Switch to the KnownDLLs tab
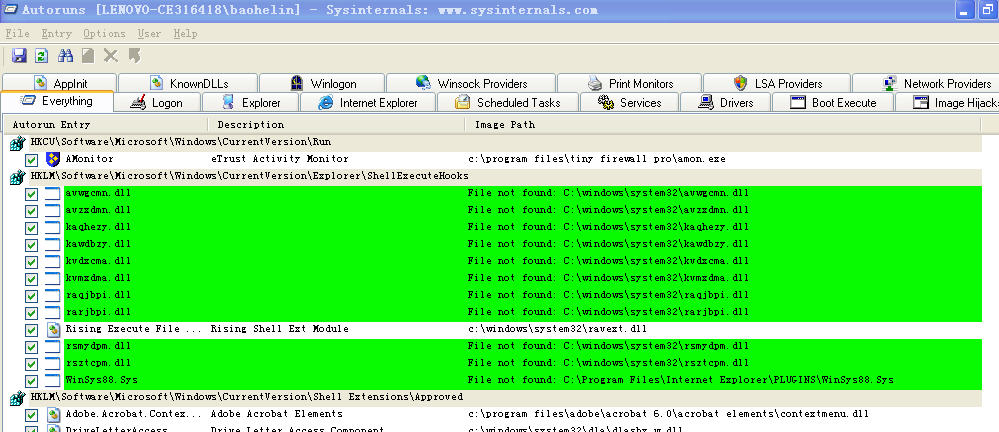The height and width of the screenshot is (432, 999). 188,83
